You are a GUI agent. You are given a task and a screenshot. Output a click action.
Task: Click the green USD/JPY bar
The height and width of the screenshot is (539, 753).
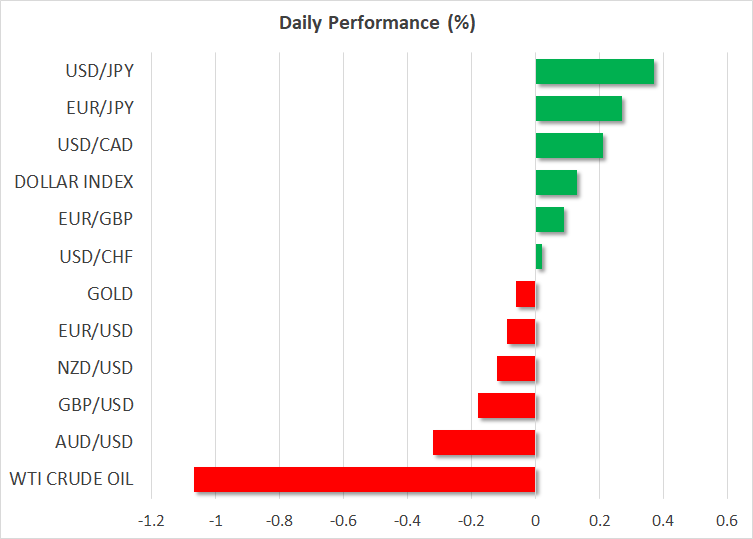click(x=594, y=72)
